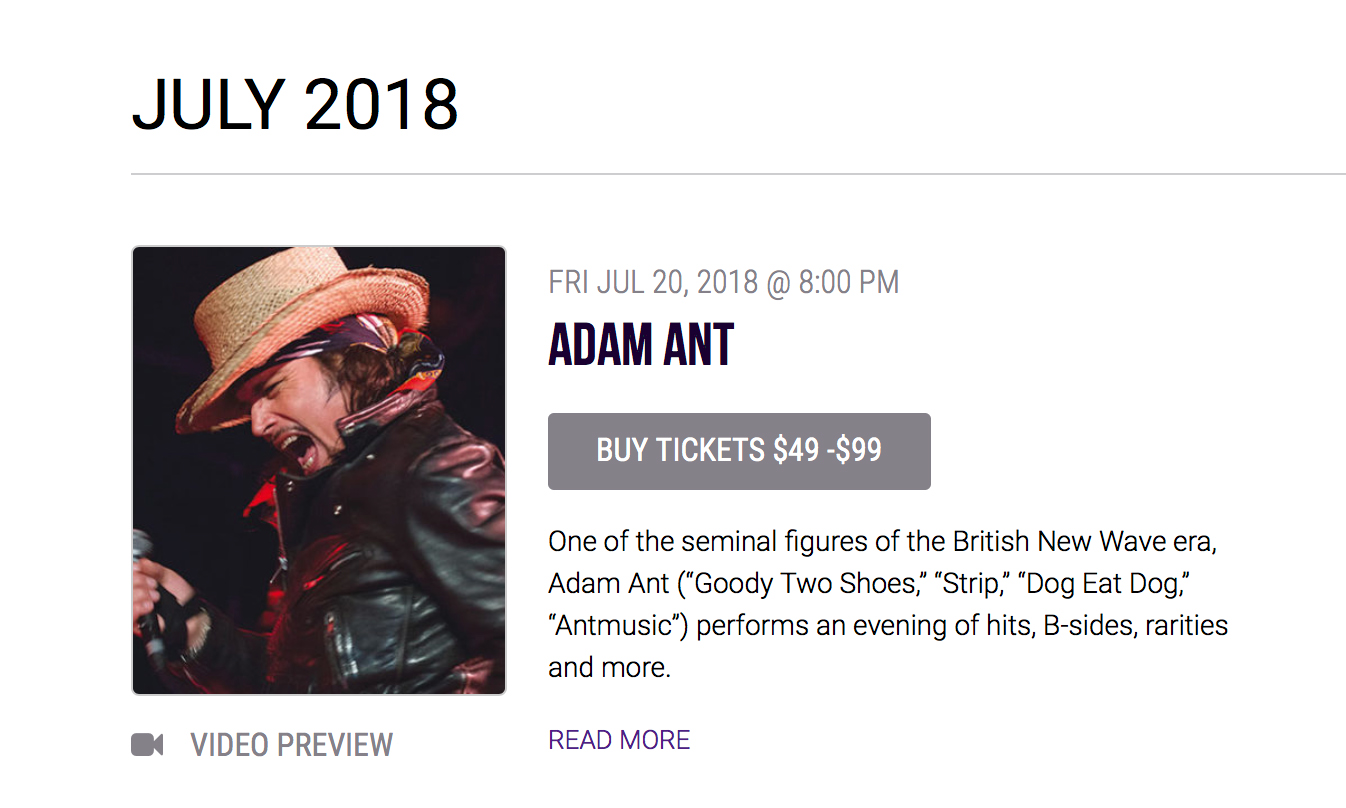Open the READ MORE link
1346x808 pixels.
(619, 740)
